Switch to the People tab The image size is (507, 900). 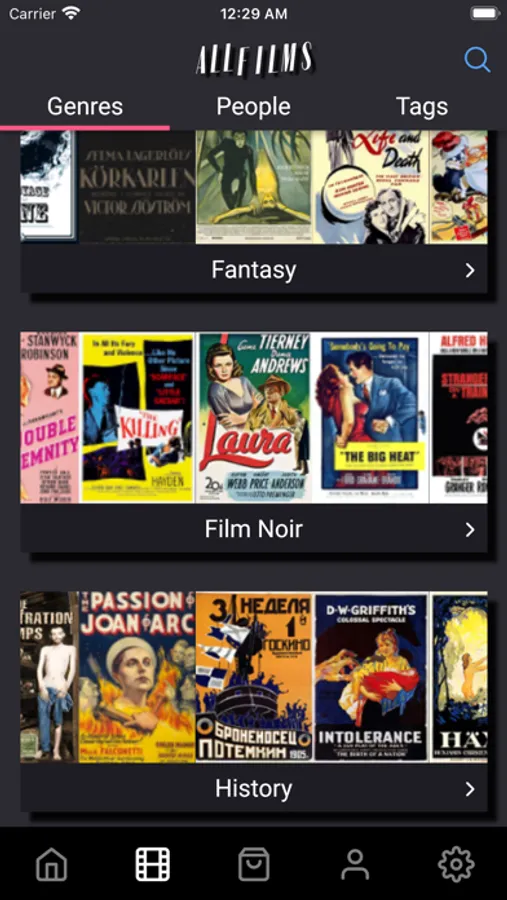pyautogui.click(x=253, y=106)
